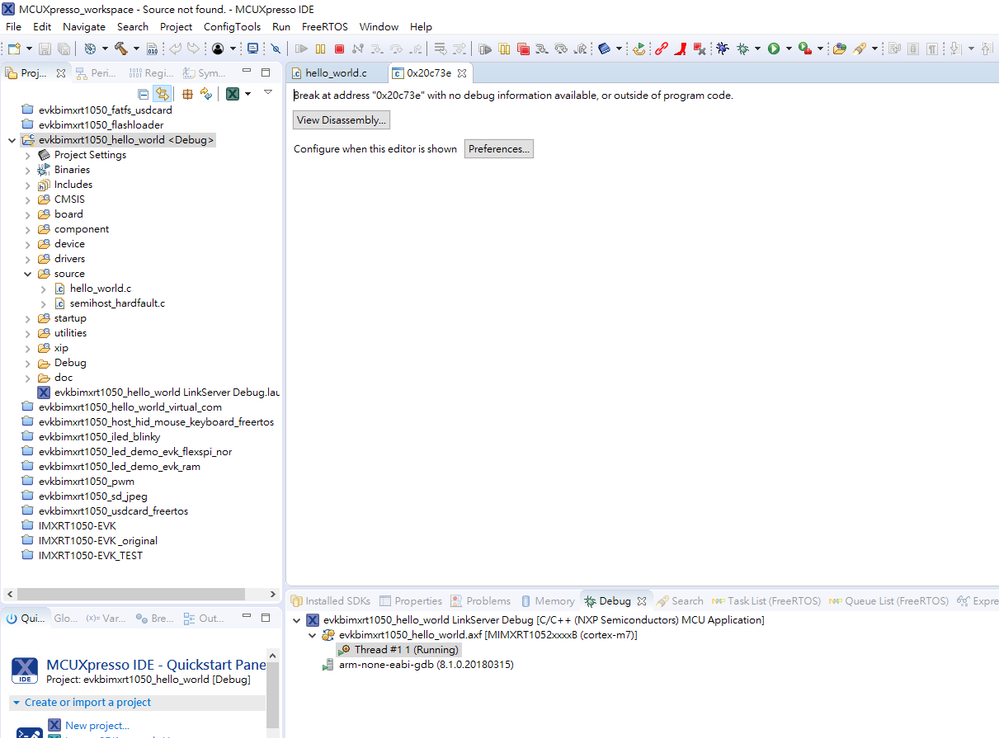Click the red boot icon
Image resolution: width=999 pixels, height=738 pixels.
pos(680,48)
